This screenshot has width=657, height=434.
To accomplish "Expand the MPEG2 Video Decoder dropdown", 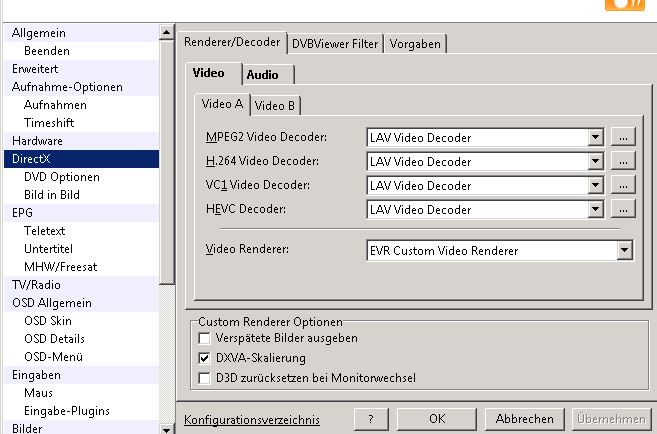I will point(596,138).
